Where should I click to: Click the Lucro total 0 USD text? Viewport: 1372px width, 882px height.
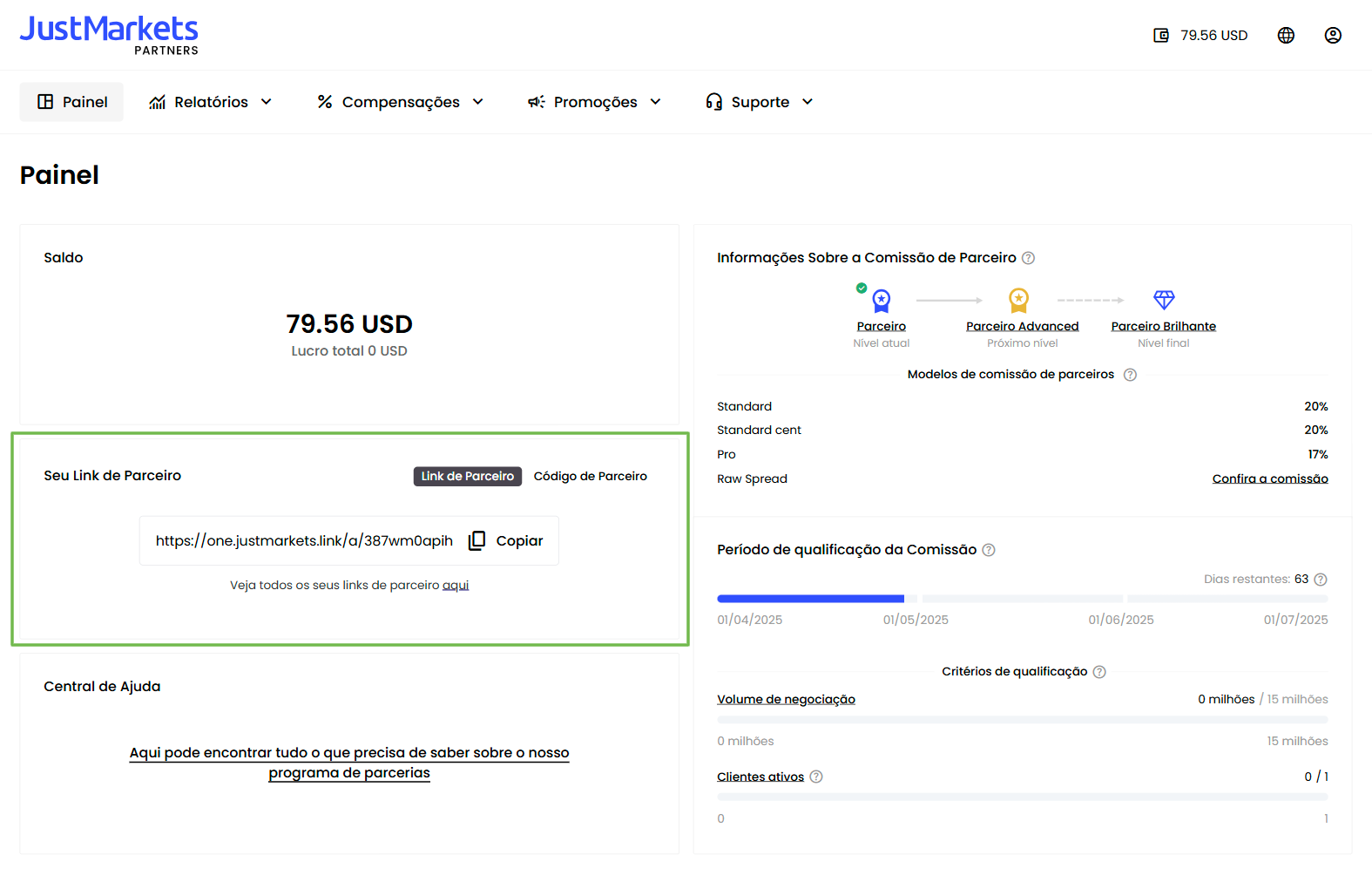tap(349, 351)
